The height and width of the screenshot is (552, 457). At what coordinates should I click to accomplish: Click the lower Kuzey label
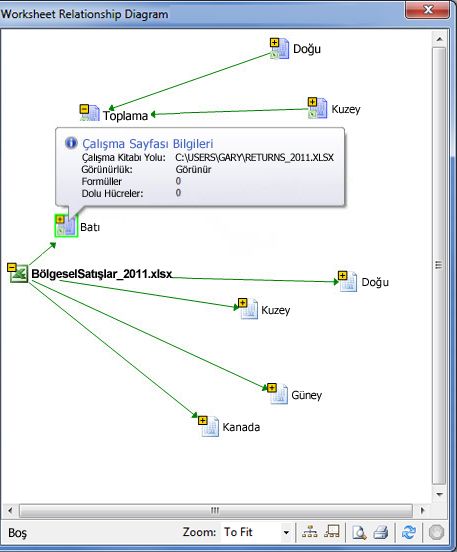(275, 310)
